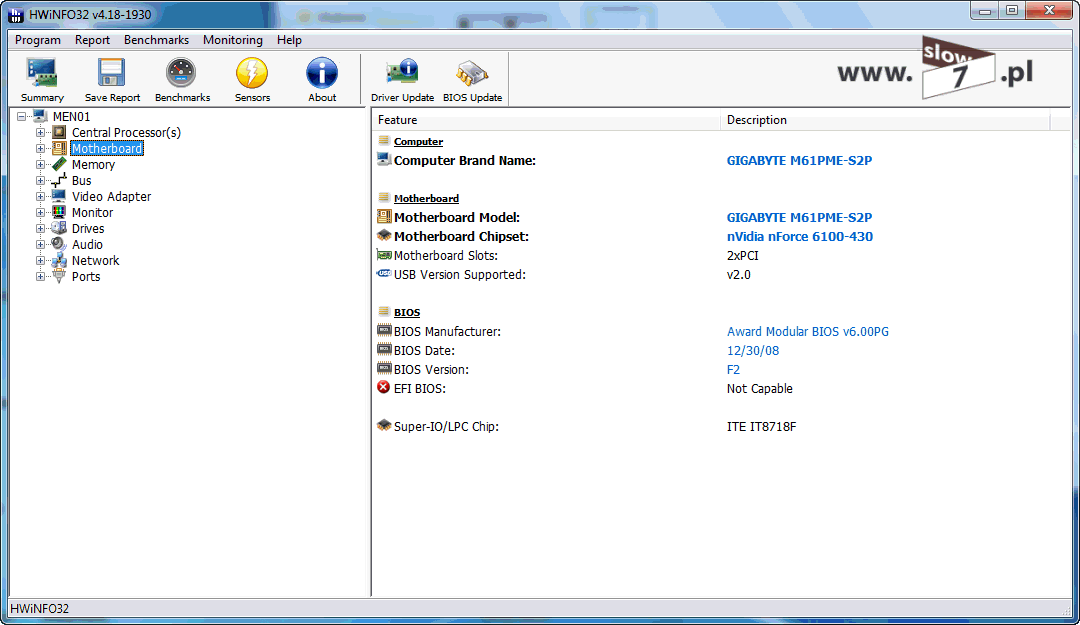
Task: Open the Help menu
Action: pyautogui.click(x=289, y=40)
